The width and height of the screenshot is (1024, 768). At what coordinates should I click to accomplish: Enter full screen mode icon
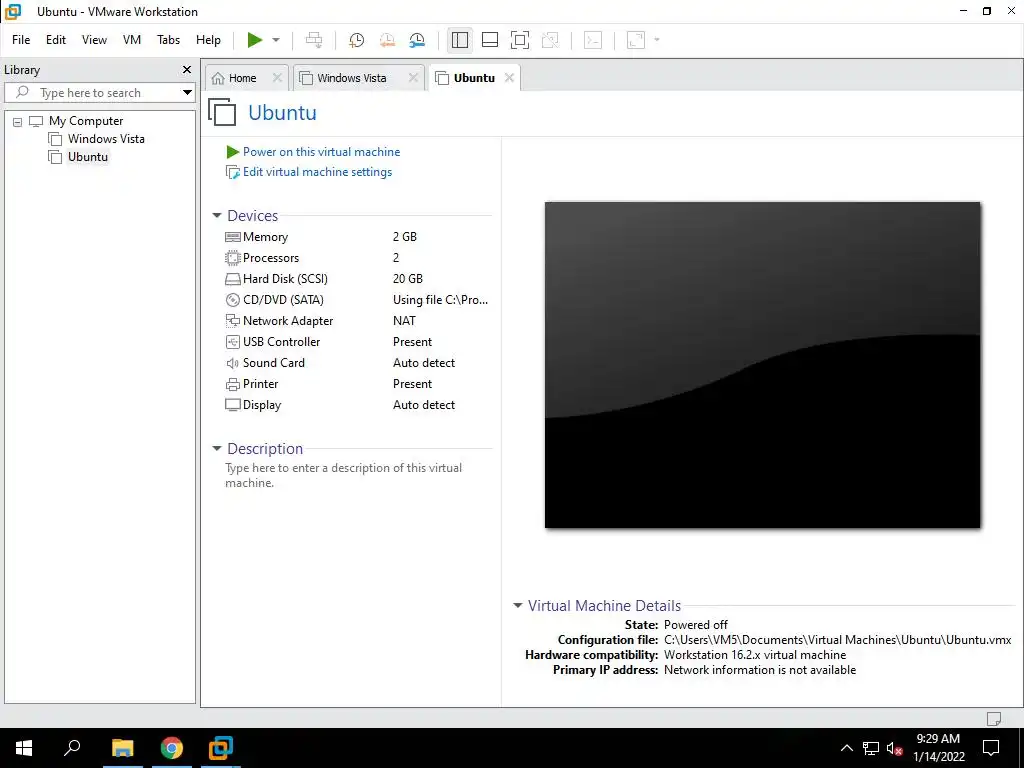click(x=520, y=40)
